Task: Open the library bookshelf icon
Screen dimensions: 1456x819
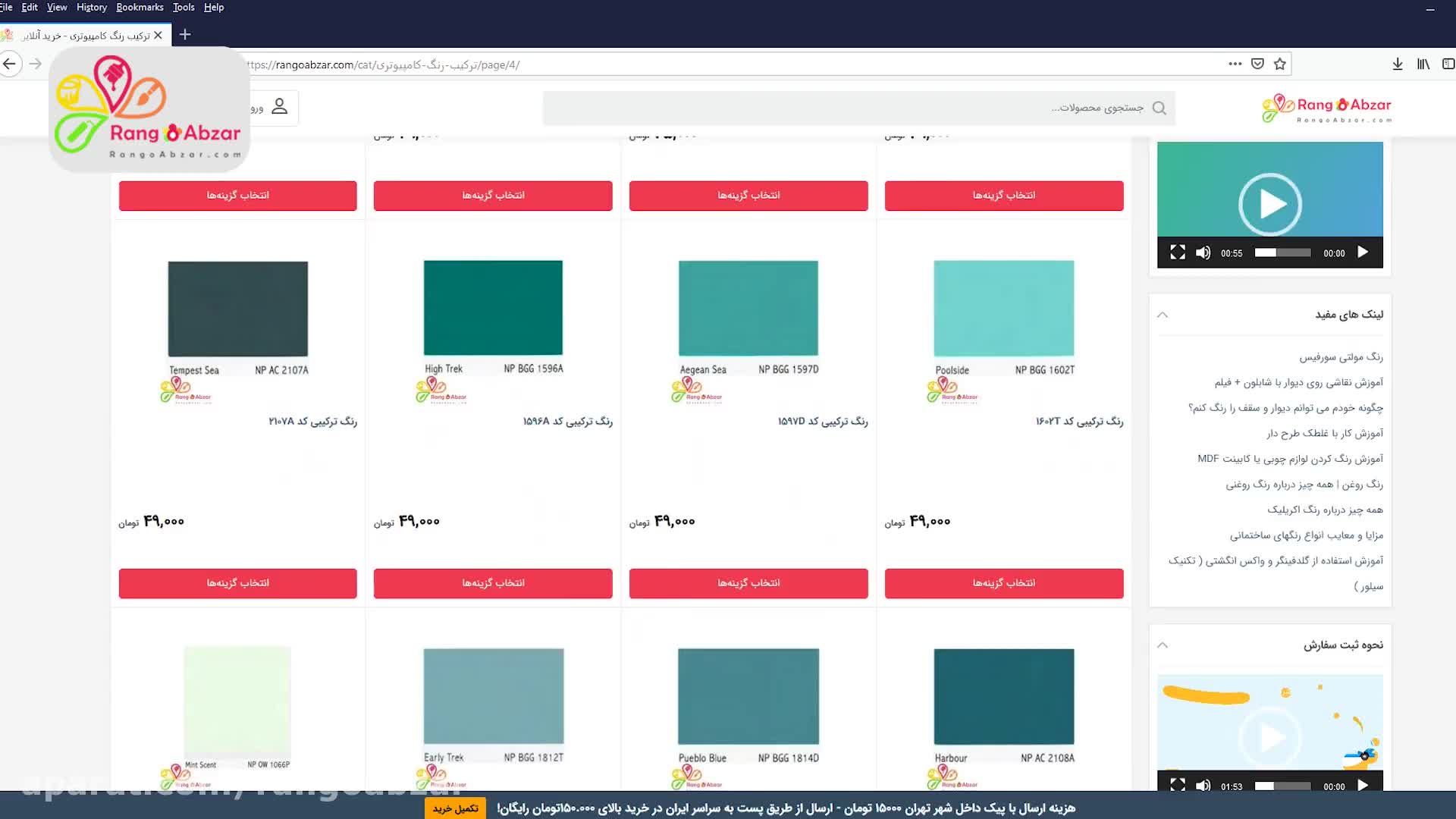Action: (1423, 64)
